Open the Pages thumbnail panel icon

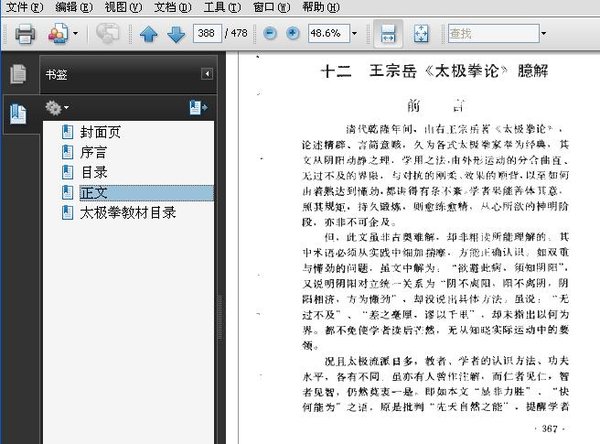point(18,73)
